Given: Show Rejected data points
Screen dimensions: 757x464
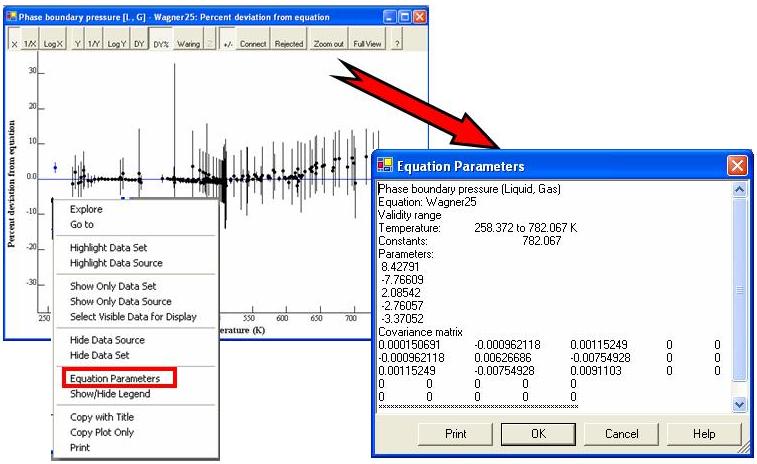Looking at the screenshot, I should pyautogui.click(x=289, y=45).
